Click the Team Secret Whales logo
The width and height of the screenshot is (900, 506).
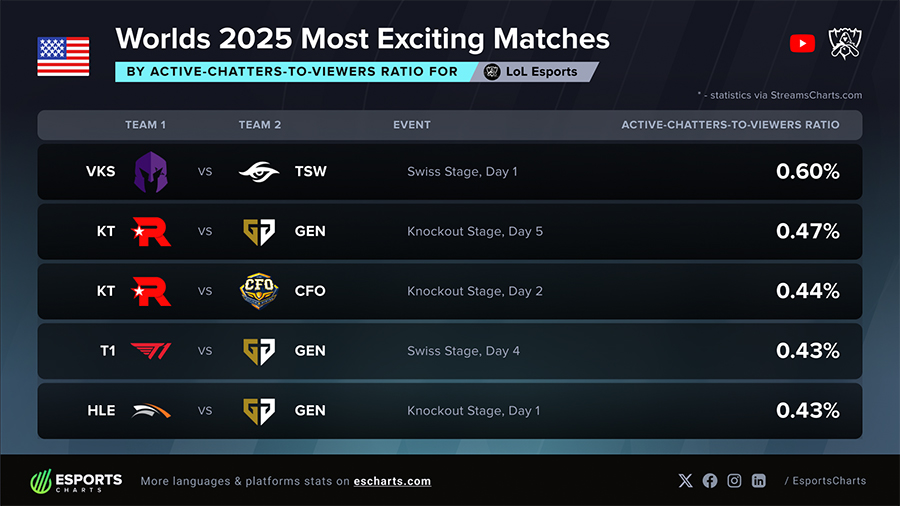pyautogui.click(x=260, y=171)
